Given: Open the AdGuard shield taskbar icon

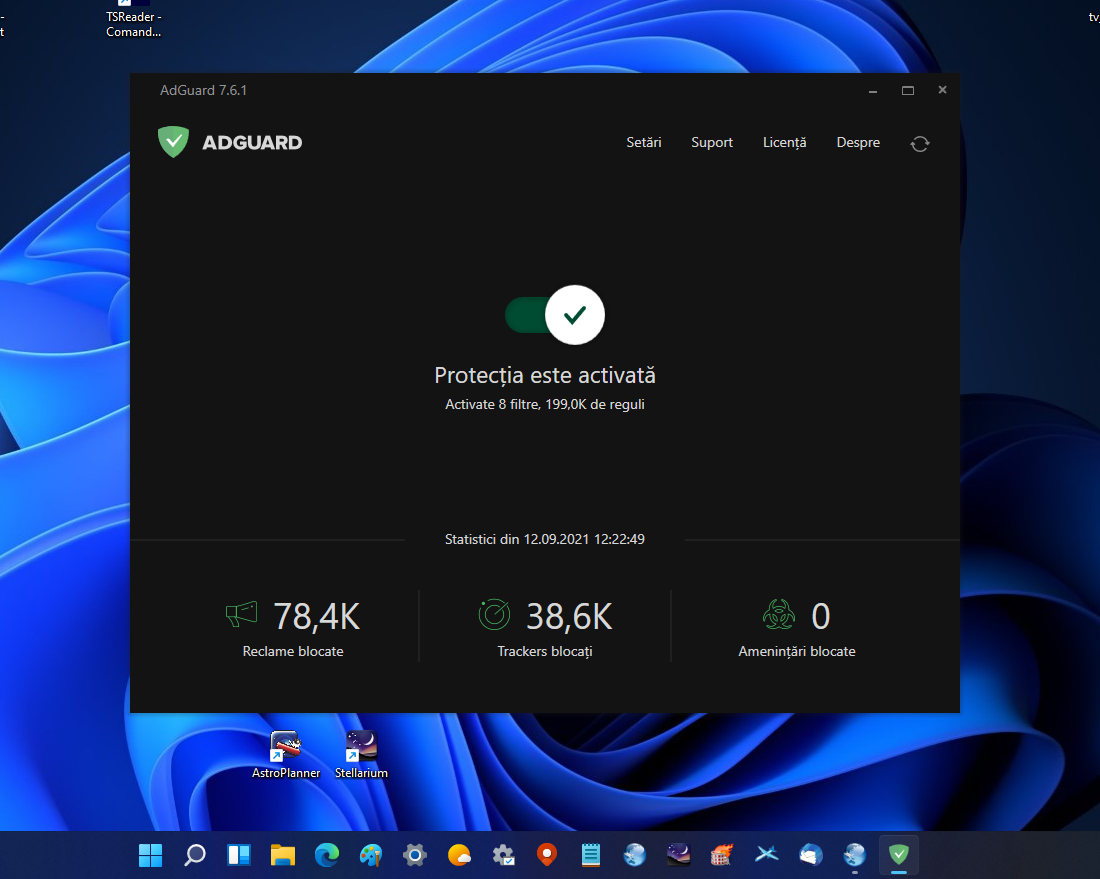Looking at the screenshot, I should pos(899,854).
